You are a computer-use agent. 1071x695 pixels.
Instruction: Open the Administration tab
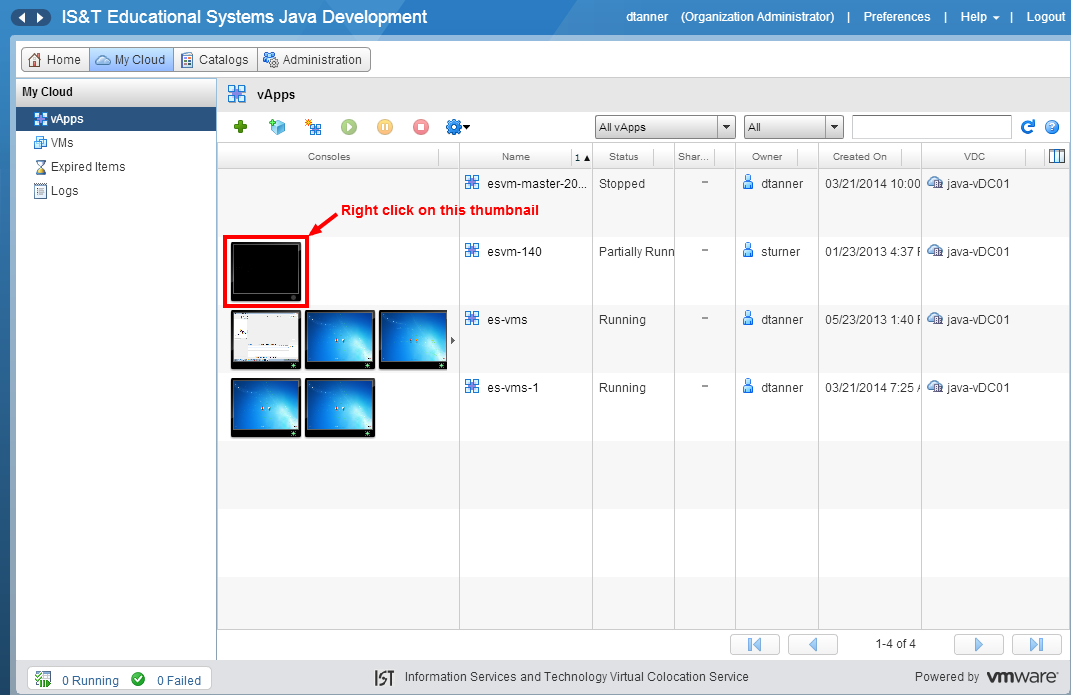[x=313, y=60]
